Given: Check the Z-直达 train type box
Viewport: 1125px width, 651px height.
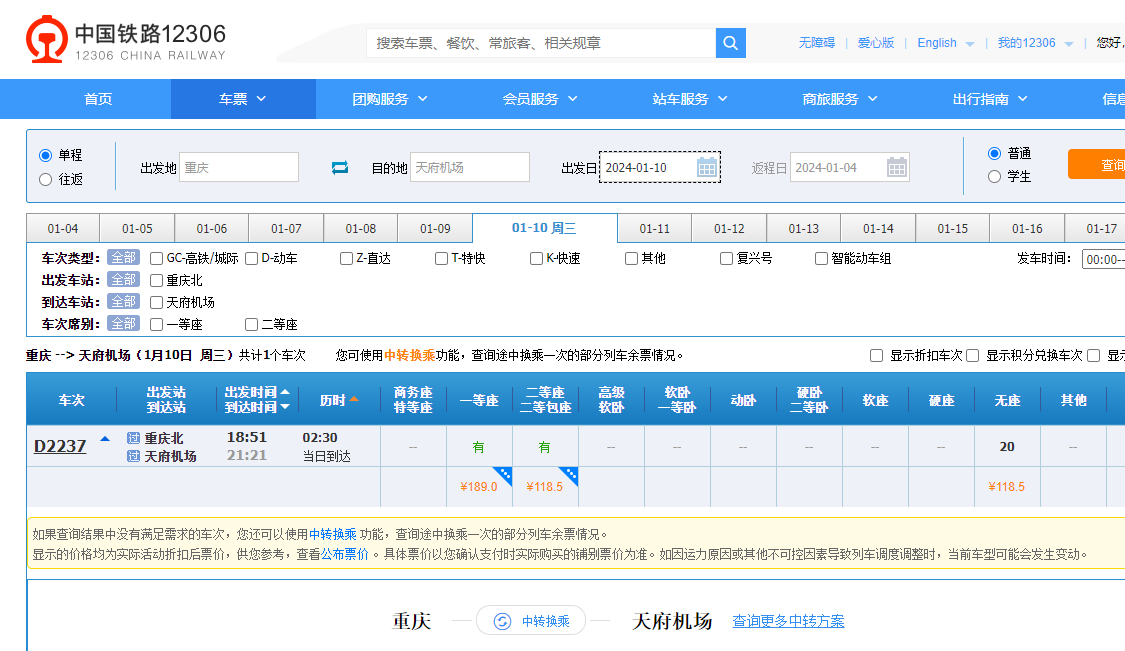Looking at the screenshot, I should [x=347, y=258].
